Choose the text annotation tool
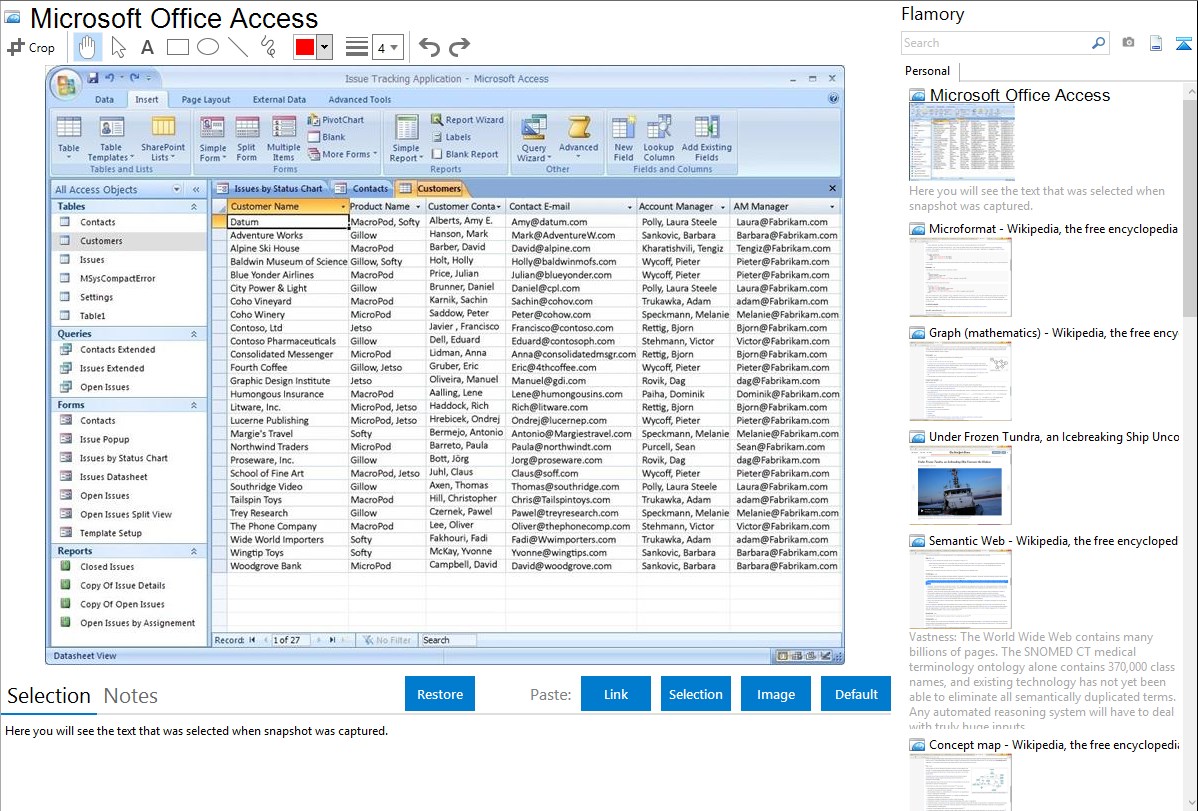 [x=147, y=47]
